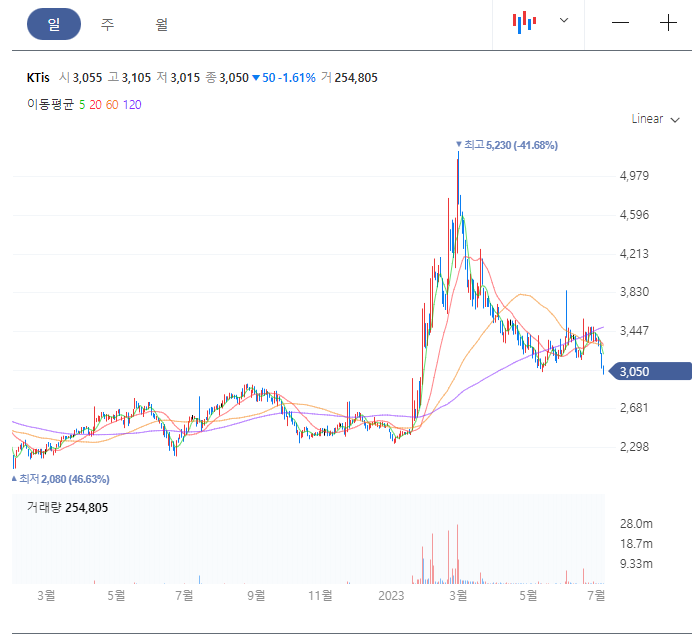Click the 2,298 price axis label
The image size is (699, 638).
[634, 447]
